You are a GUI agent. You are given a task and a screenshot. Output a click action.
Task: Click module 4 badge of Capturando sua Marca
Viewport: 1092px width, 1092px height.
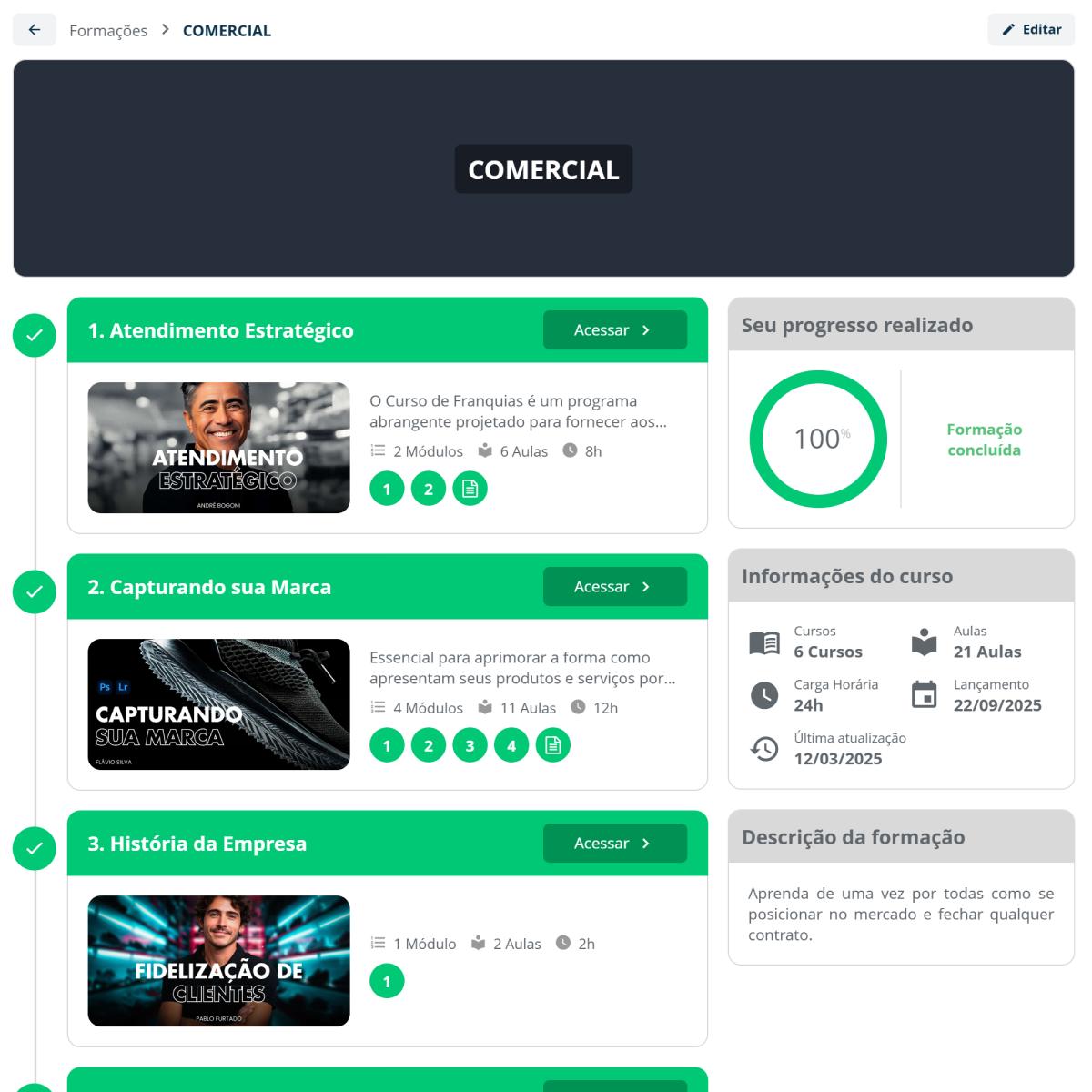[x=511, y=744]
